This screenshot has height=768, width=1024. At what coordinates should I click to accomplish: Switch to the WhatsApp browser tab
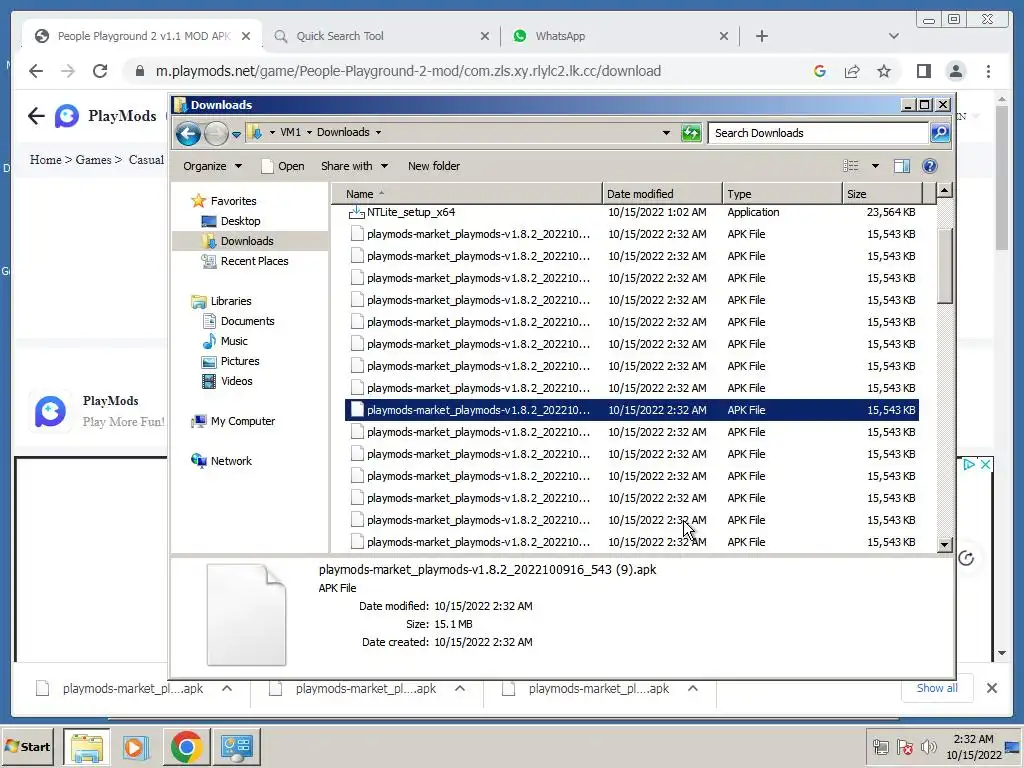point(619,37)
